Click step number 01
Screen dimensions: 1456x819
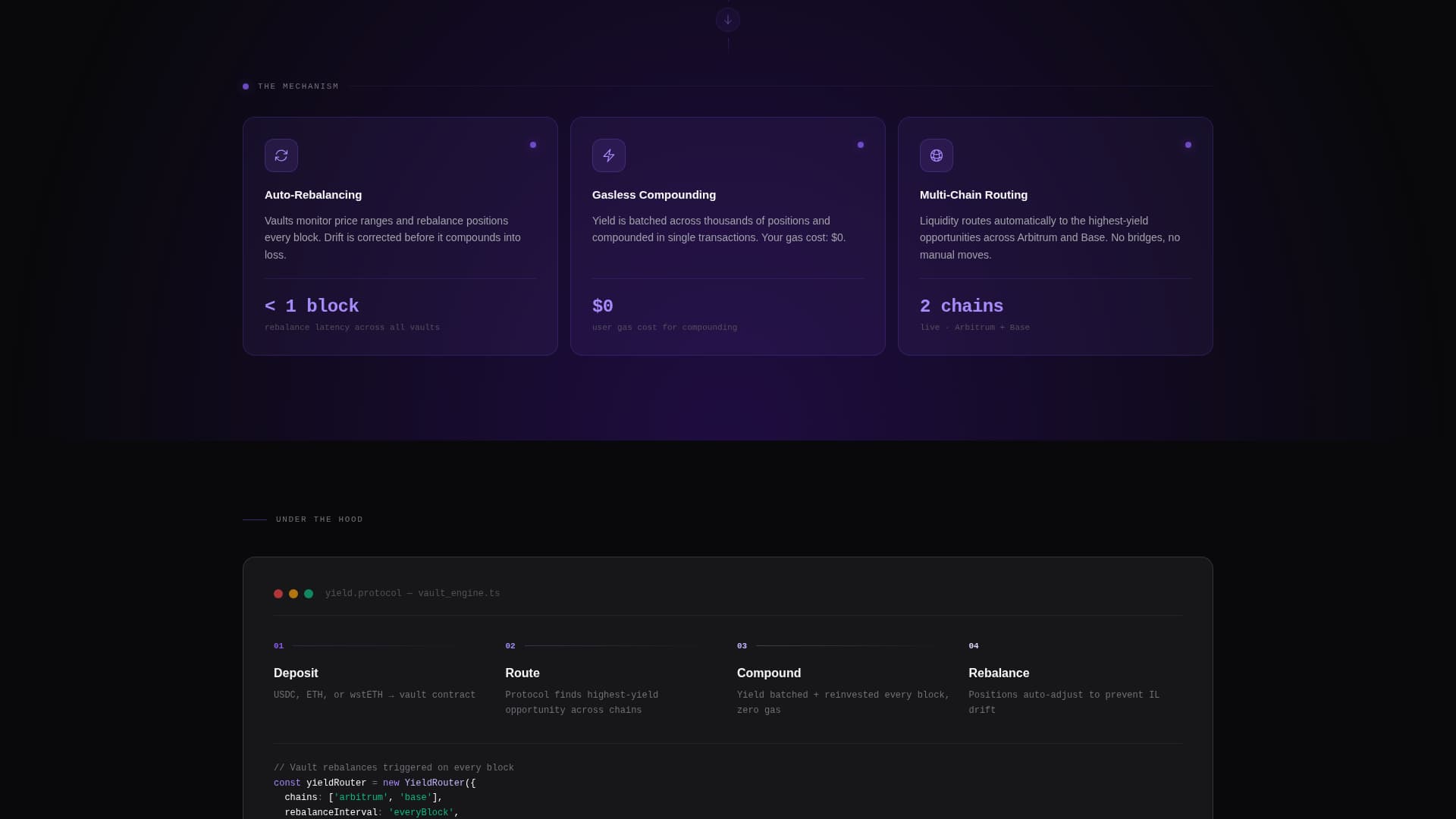click(x=278, y=646)
